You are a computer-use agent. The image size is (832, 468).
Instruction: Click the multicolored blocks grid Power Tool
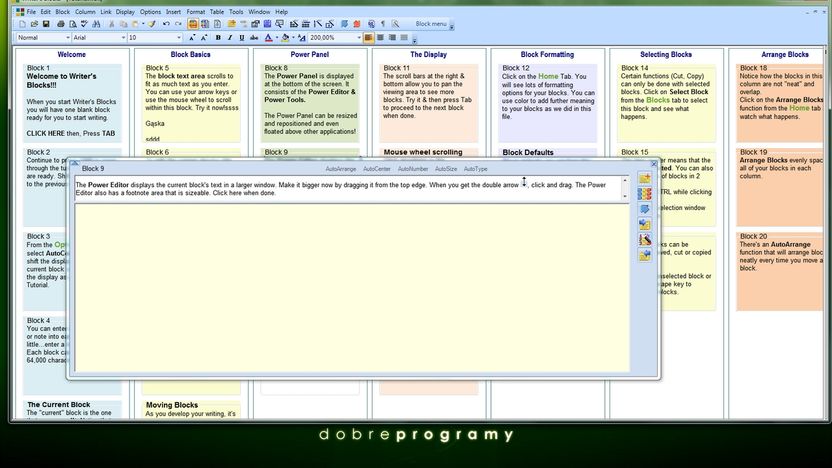click(645, 194)
